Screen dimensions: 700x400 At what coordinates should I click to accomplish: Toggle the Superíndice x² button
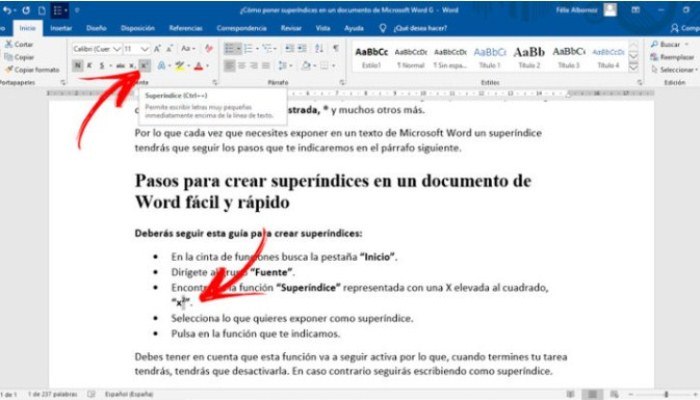tap(144, 66)
